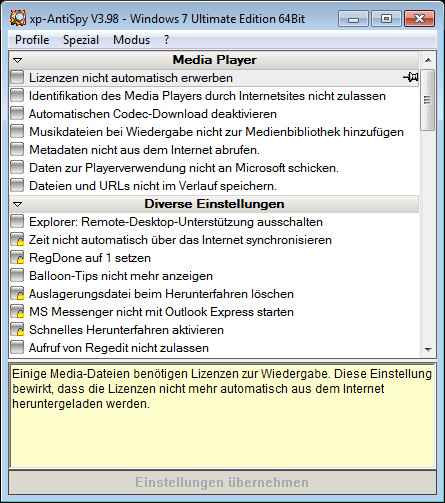This screenshot has height=503, width=445.
Task: Check 'Metadaten nicht aus dem Internet abrufen'
Action: (x=17, y=149)
